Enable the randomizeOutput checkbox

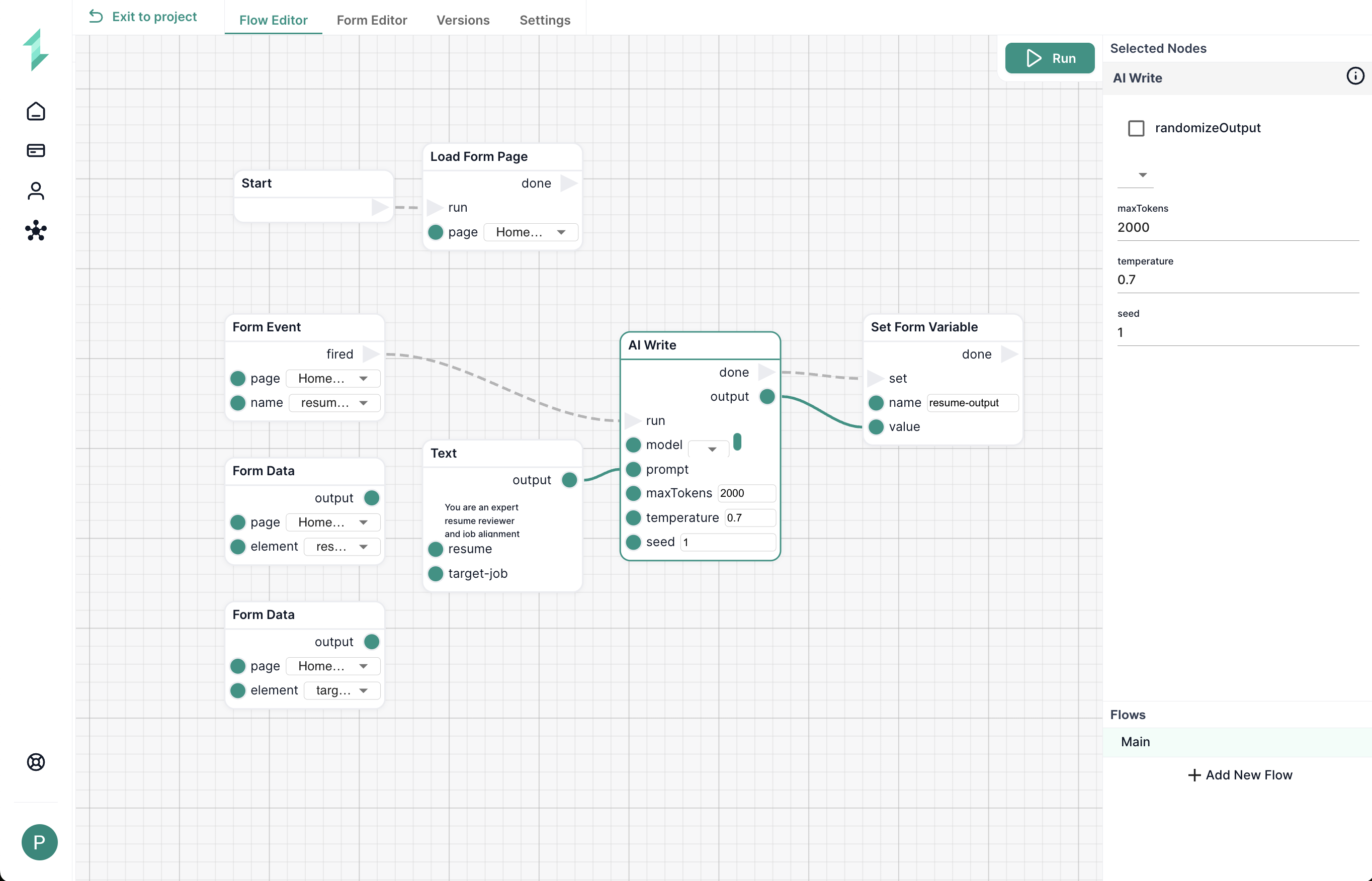click(x=1136, y=128)
